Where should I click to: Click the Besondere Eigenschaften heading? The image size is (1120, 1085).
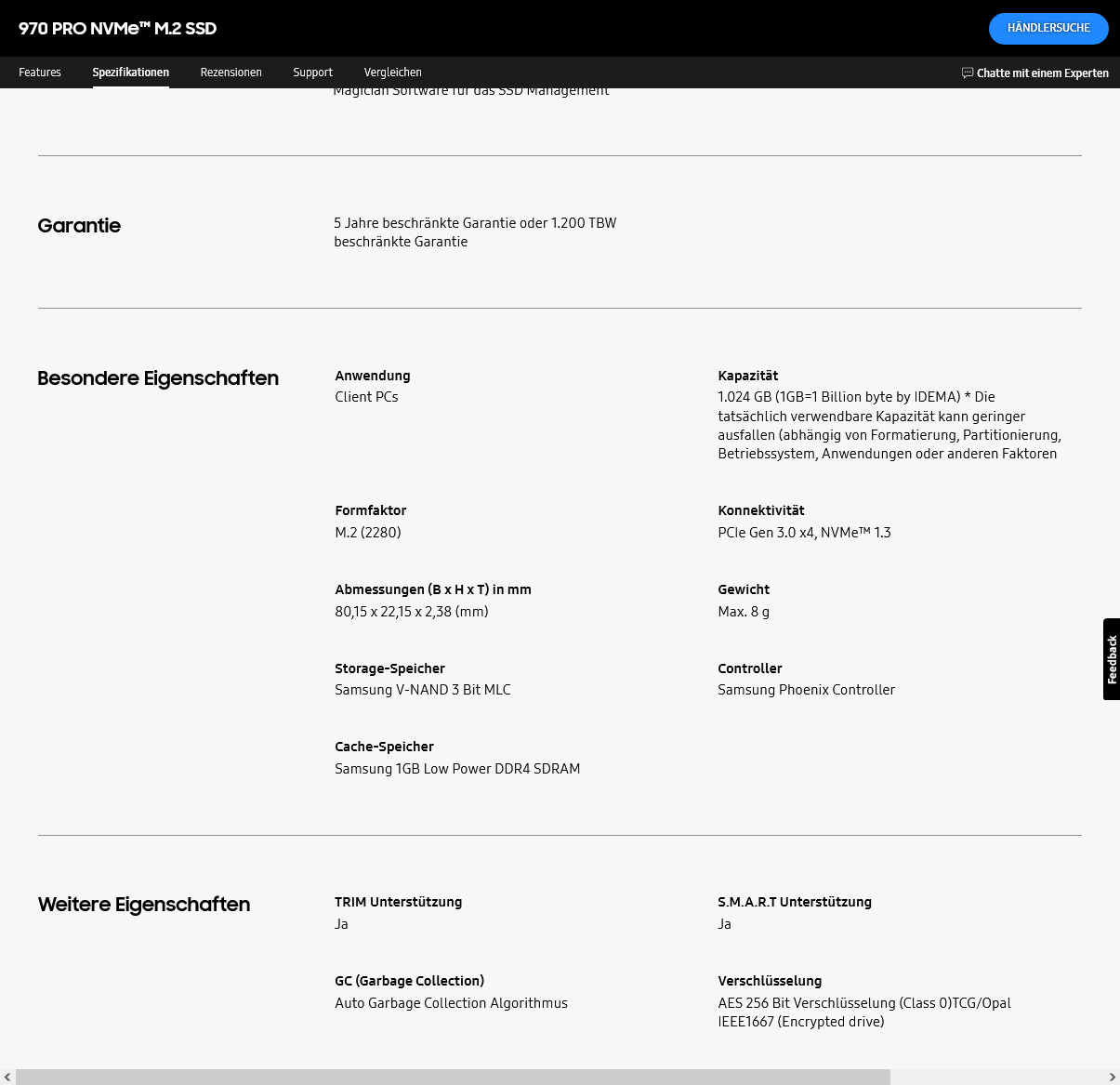coord(158,378)
